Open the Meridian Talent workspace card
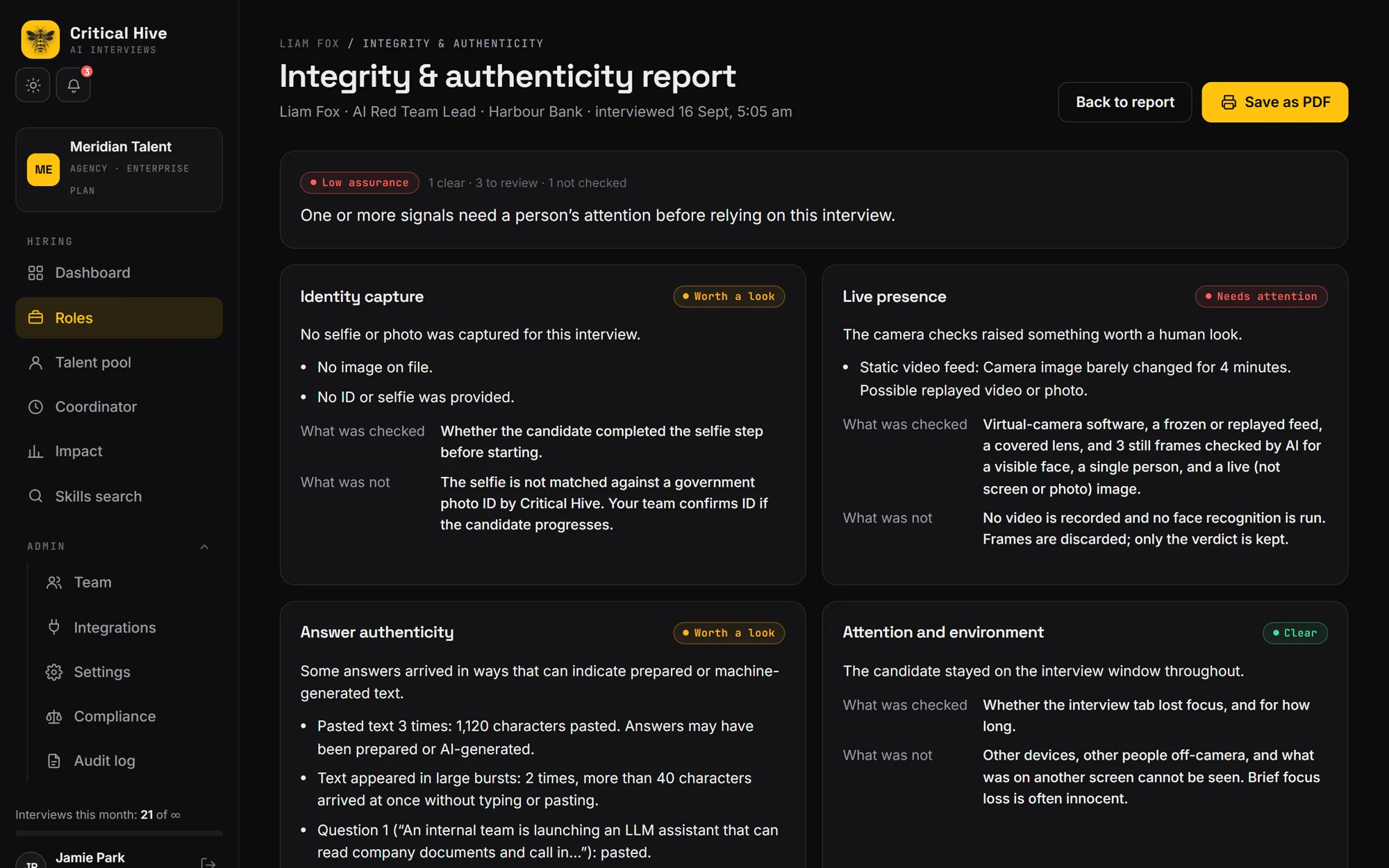Viewport: 1389px width, 868px height. tap(119, 169)
